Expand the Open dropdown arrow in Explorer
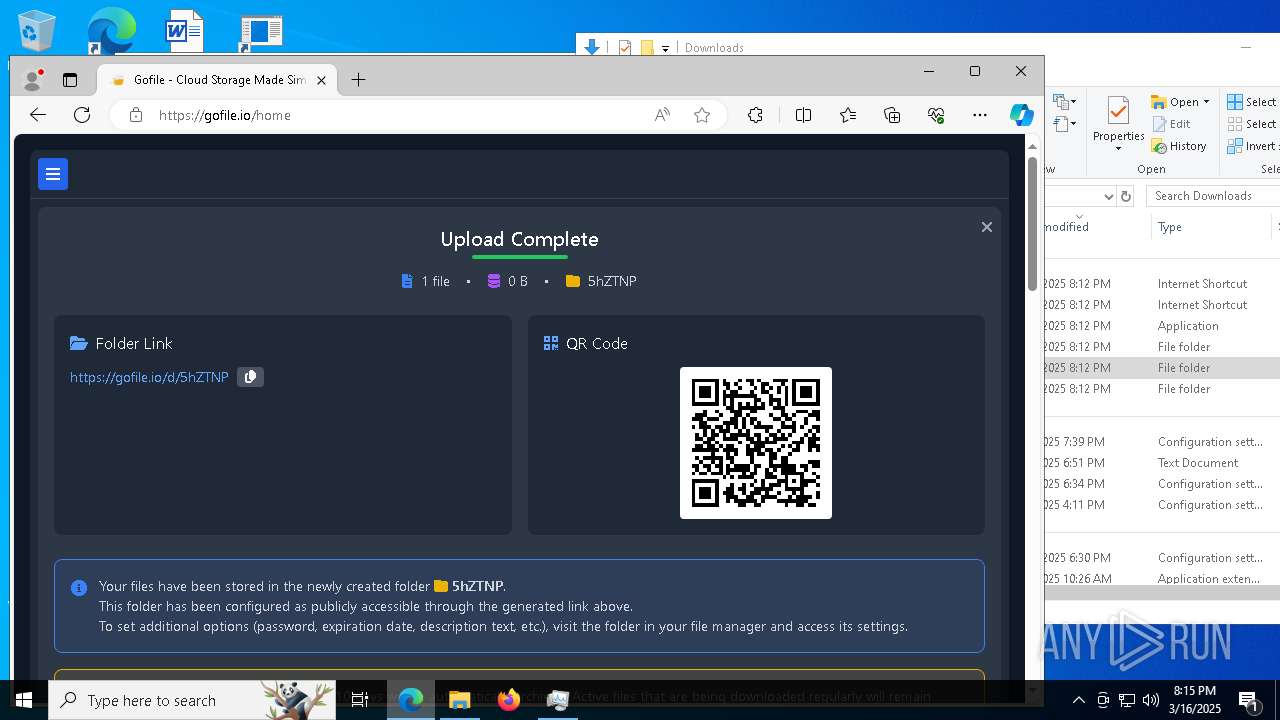The height and width of the screenshot is (720, 1280). (x=1206, y=102)
